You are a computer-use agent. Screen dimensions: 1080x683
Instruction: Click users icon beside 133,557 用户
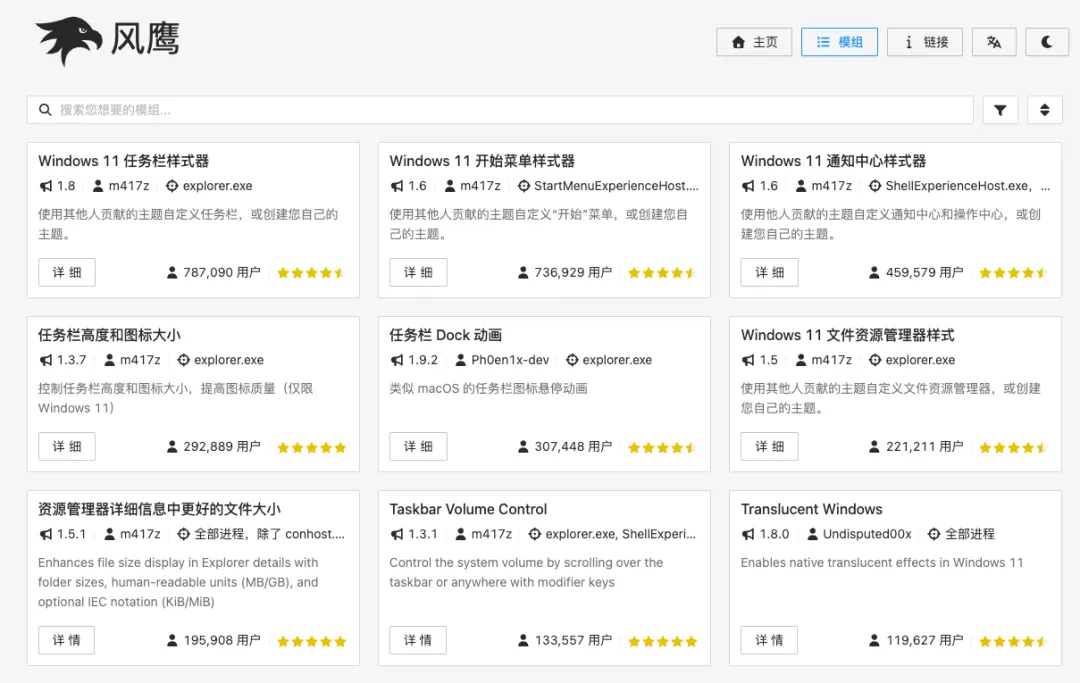pyautogui.click(x=523, y=641)
